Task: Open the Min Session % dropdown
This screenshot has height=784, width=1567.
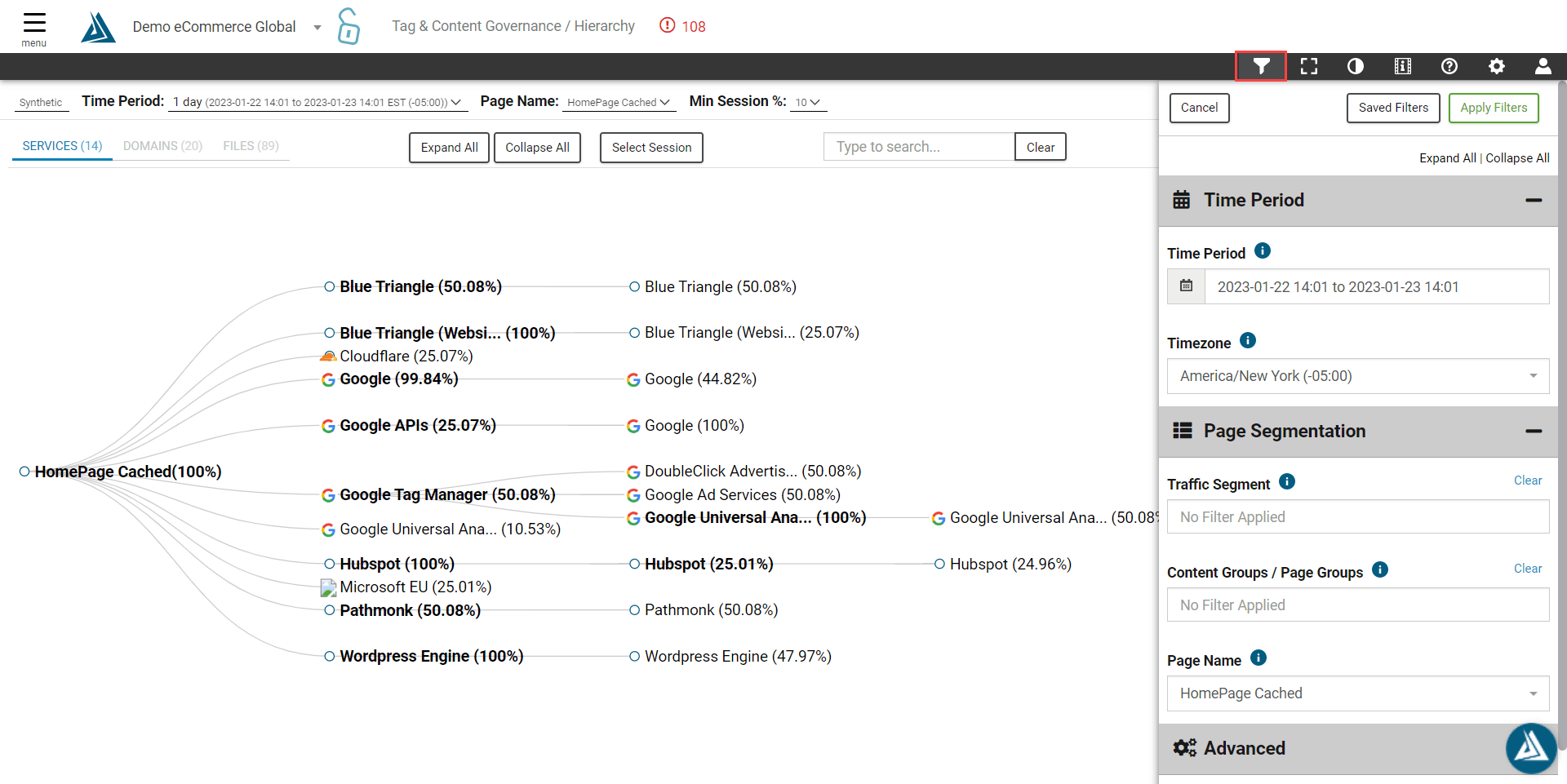Action: pyautogui.click(x=807, y=102)
